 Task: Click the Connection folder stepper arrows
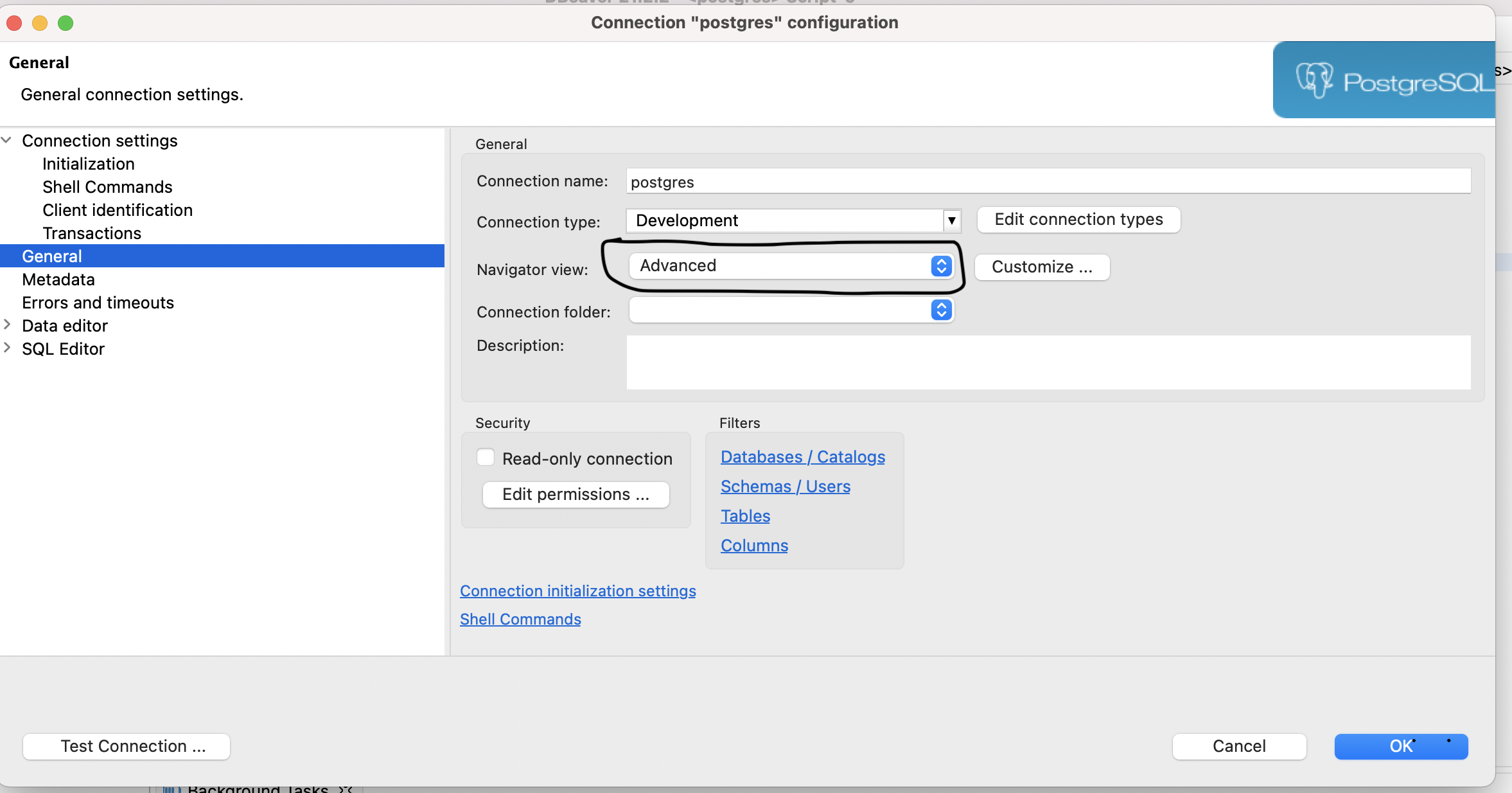coord(940,311)
